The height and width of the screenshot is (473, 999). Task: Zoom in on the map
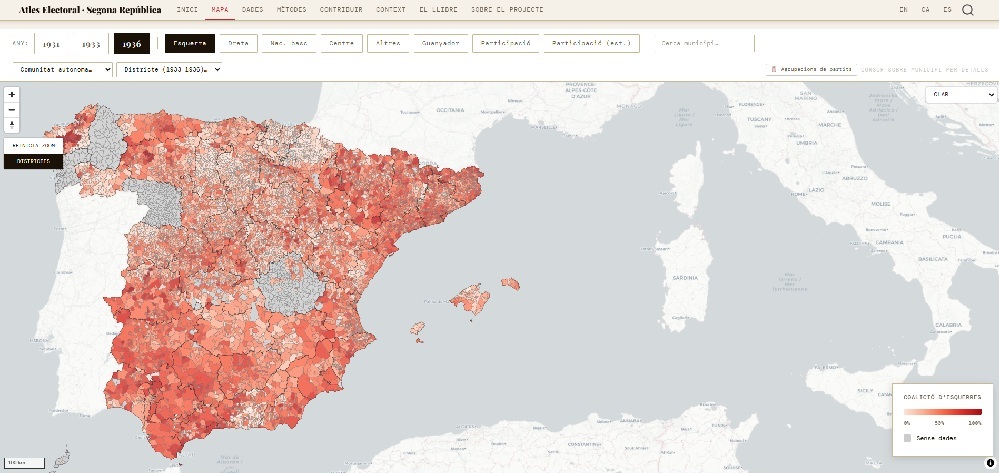[11, 94]
